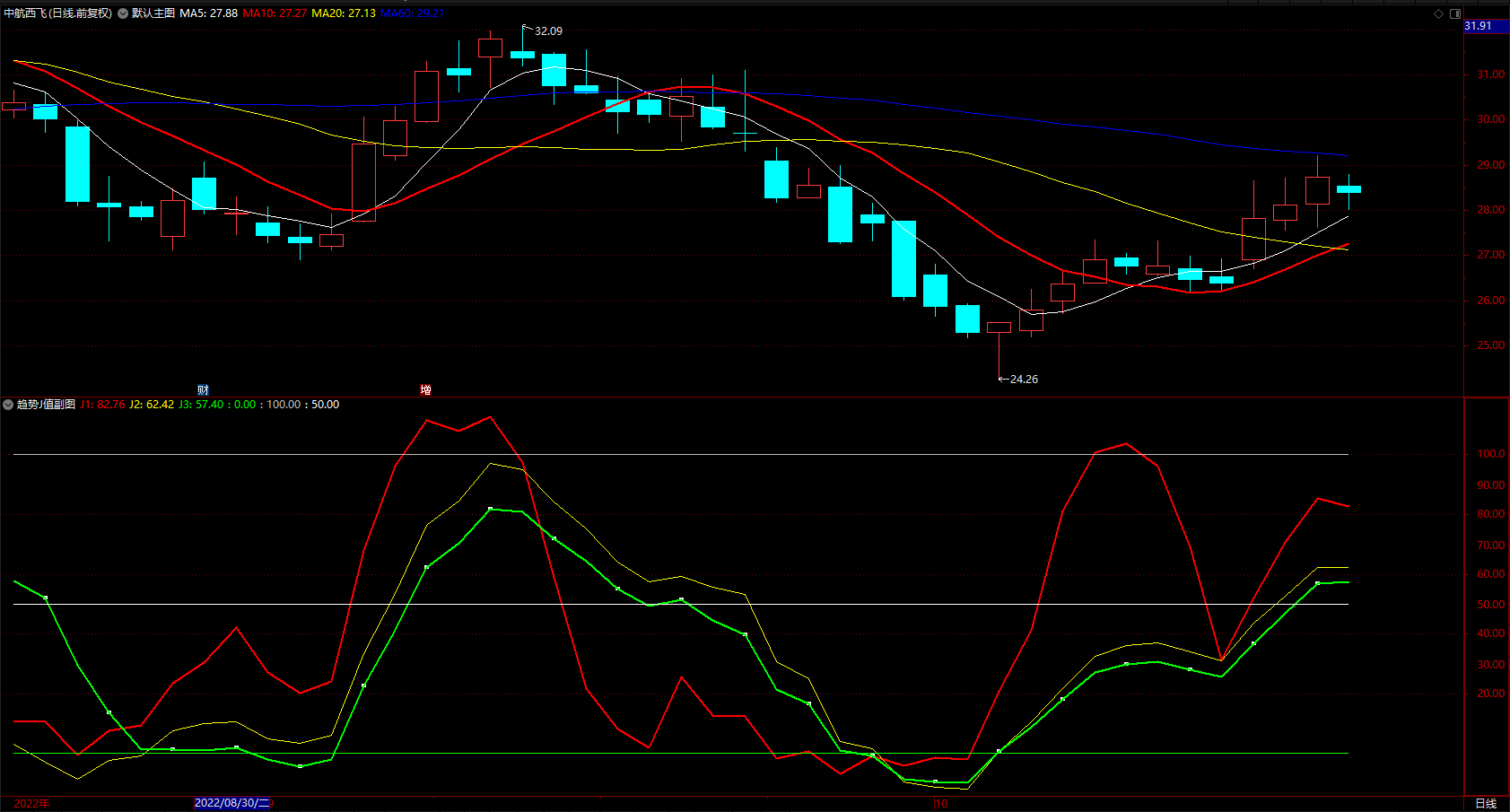1510x812 pixels.
Task: Click the 趋势J值副图 indicator name
Action: (x=46, y=405)
